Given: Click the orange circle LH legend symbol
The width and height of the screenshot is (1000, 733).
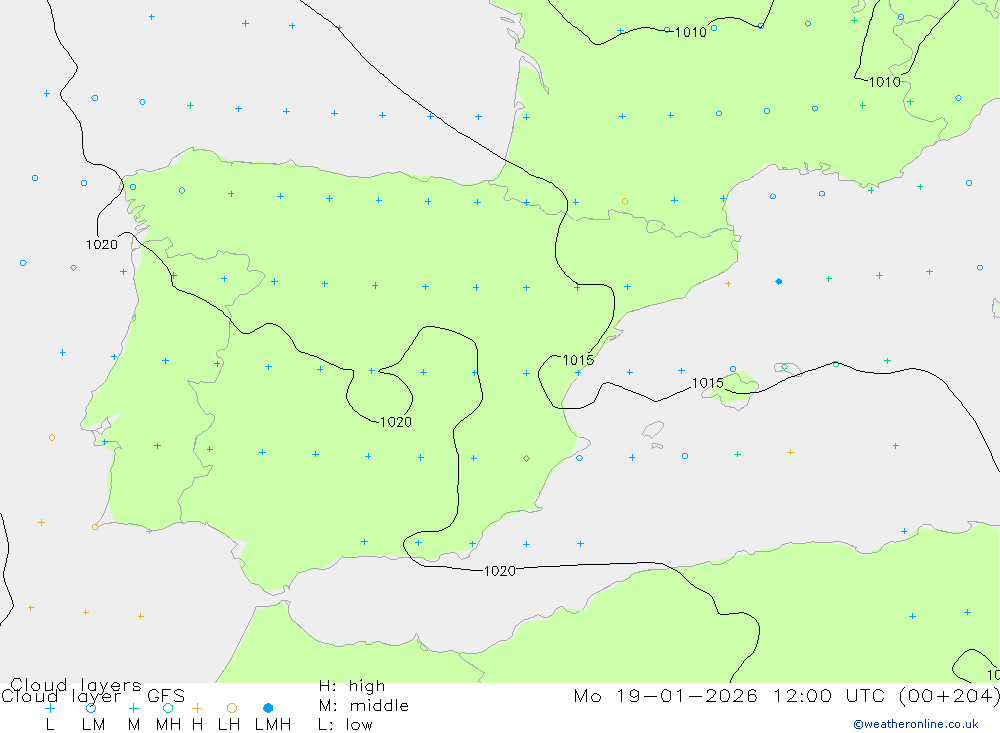Looking at the screenshot, I should (x=232, y=708).
